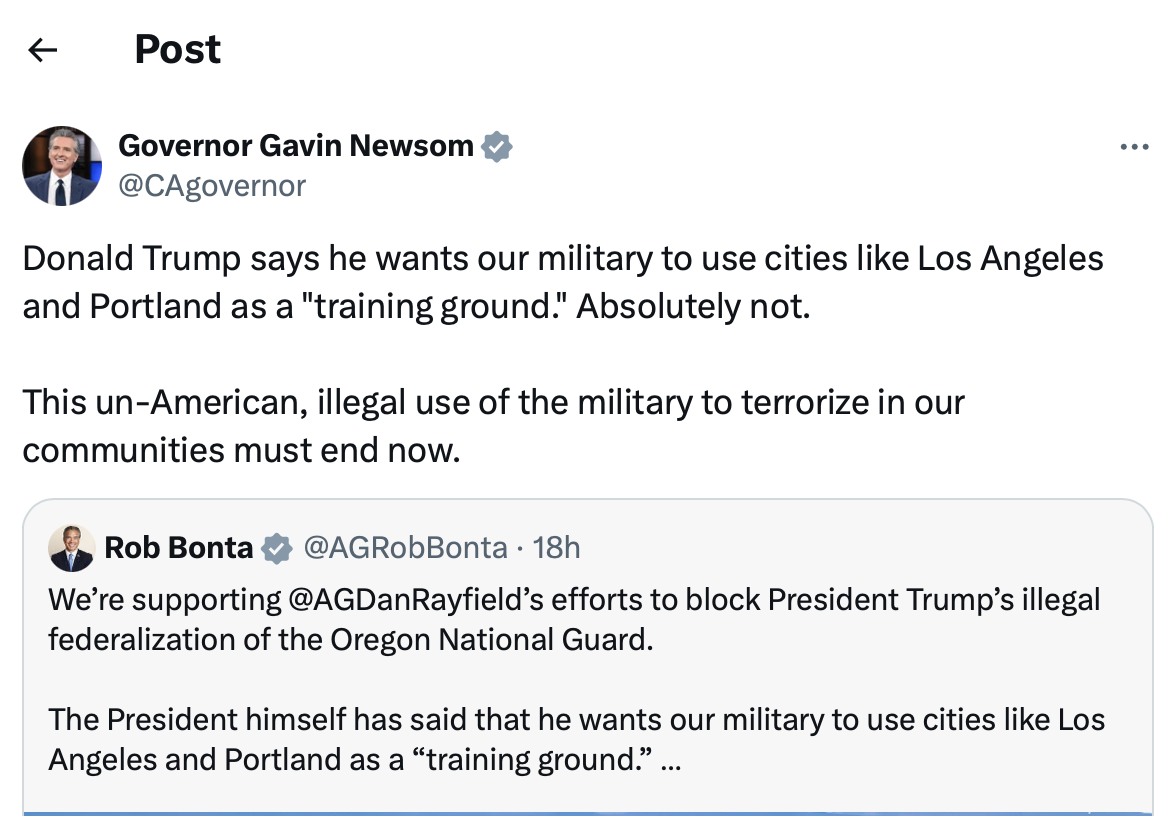Expand truncated quoted text via trailing ellipsis
1154x816 pixels.
[x=671, y=760]
